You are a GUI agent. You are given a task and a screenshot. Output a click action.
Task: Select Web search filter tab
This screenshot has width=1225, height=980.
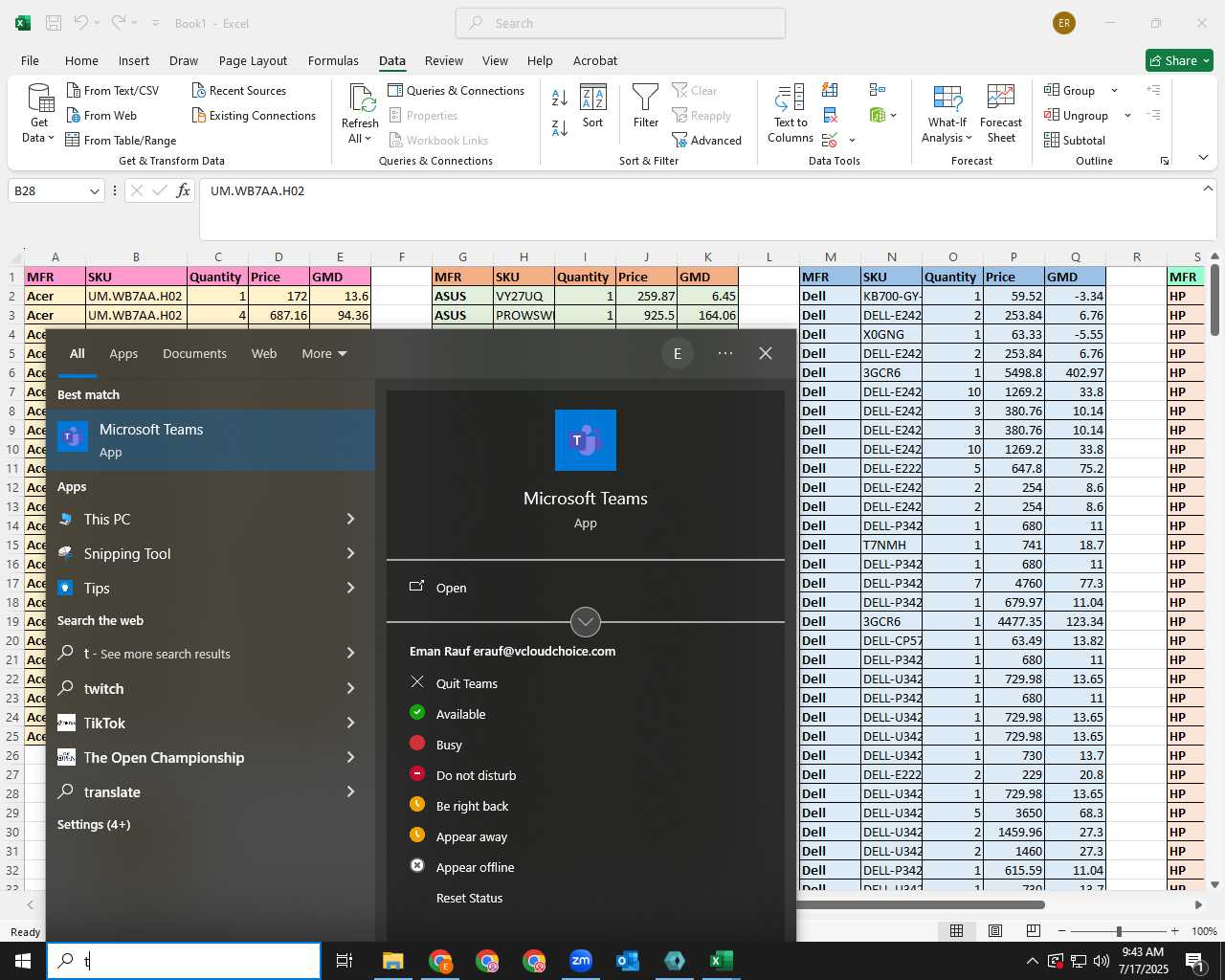click(264, 353)
